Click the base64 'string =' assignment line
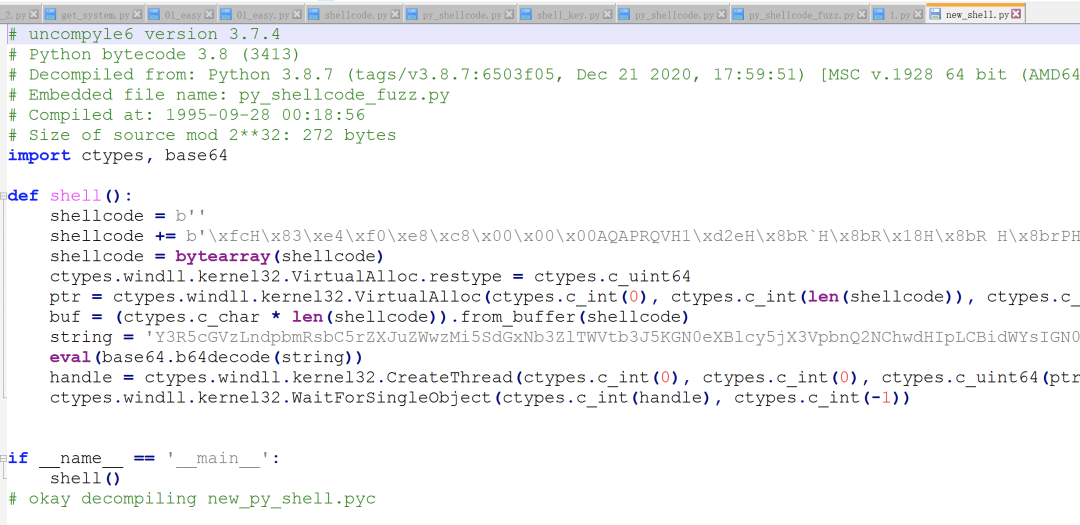Screen dimensions: 1080x525 tap(565, 337)
